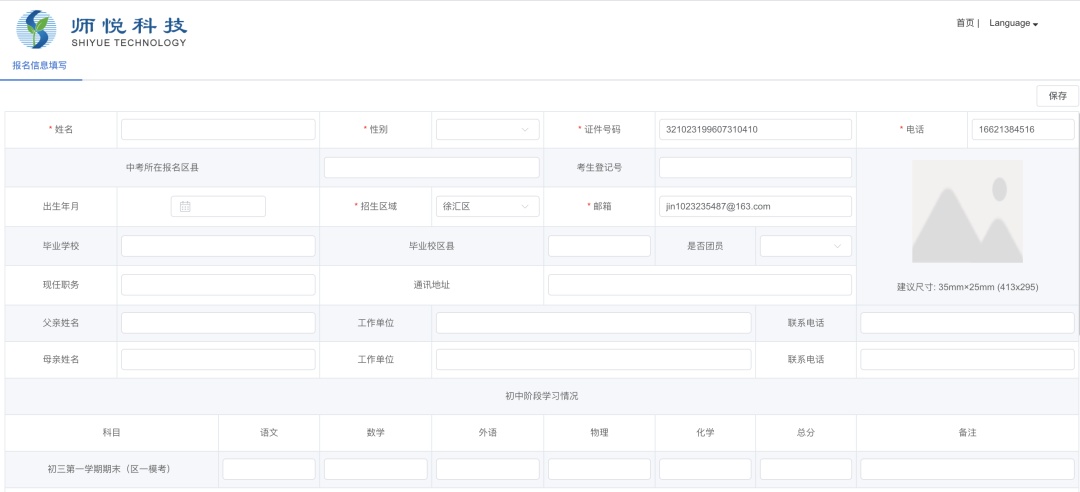Click 外语 score field for 初三第一学期期末
Viewport: 1080px width, 492px height.
tap(488, 469)
